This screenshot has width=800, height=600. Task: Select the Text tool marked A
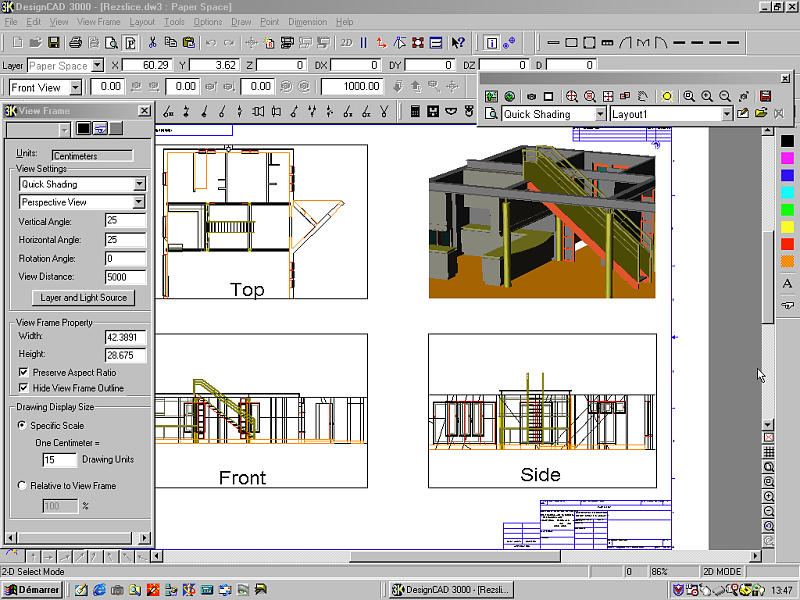[x=787, y=284]
